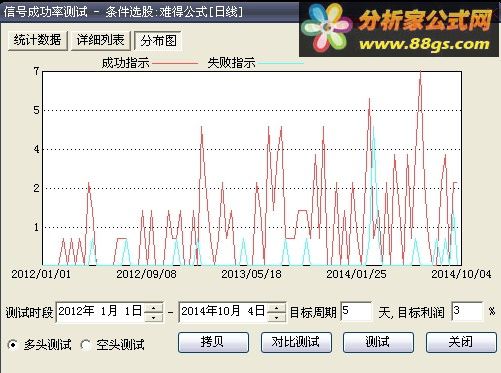501x373 pixels.
Task: Start the test with 测试 button
Action: click(x=378, y=342)
